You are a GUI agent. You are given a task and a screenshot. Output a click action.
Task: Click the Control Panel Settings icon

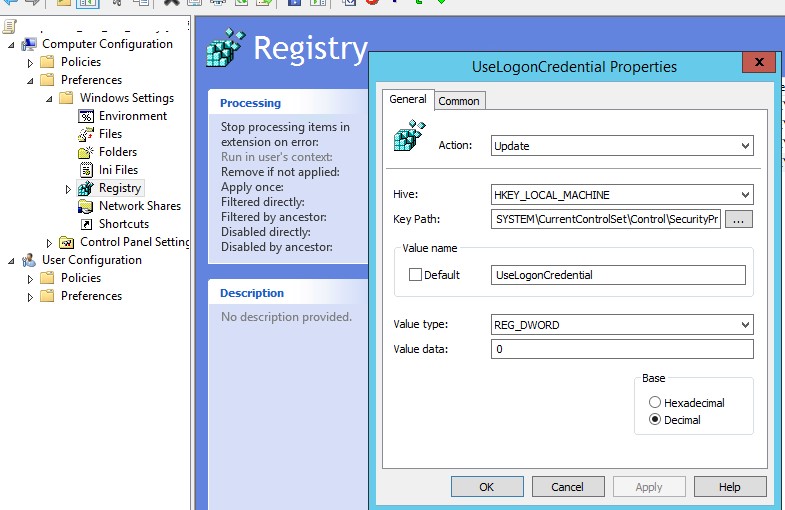pos(67,242)
